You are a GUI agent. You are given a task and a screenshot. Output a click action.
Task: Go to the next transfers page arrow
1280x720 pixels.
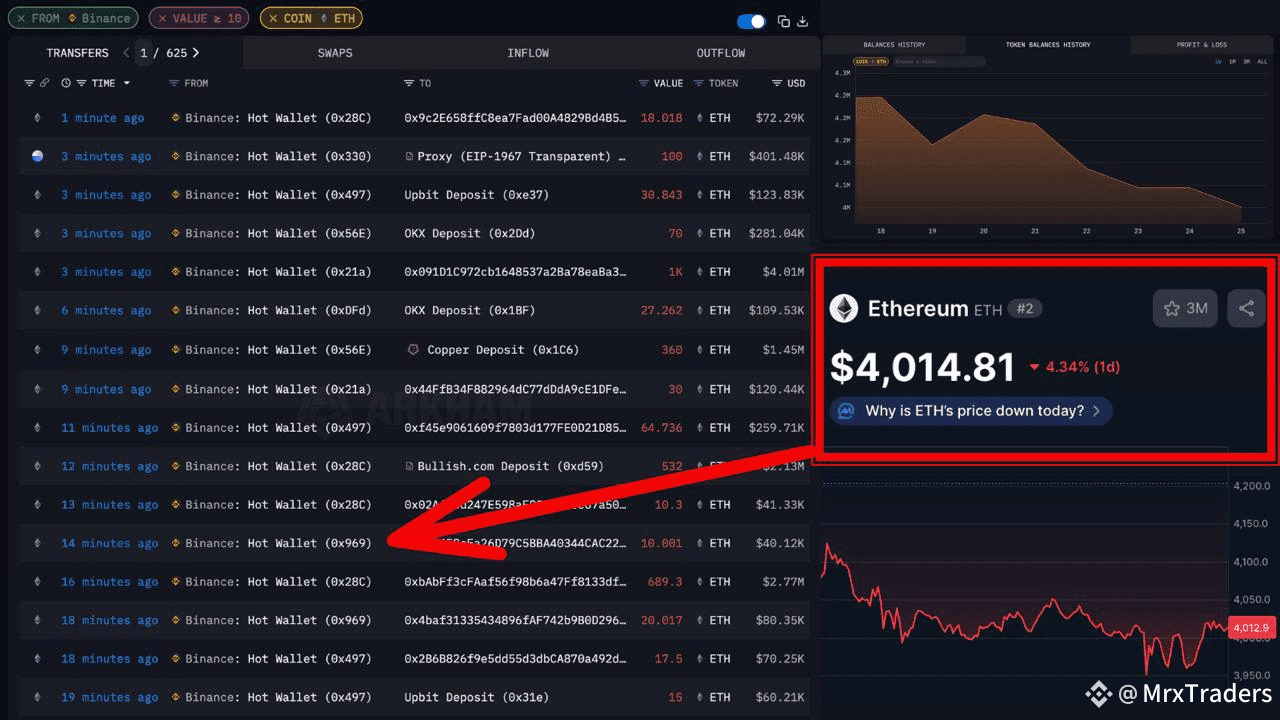196,52
